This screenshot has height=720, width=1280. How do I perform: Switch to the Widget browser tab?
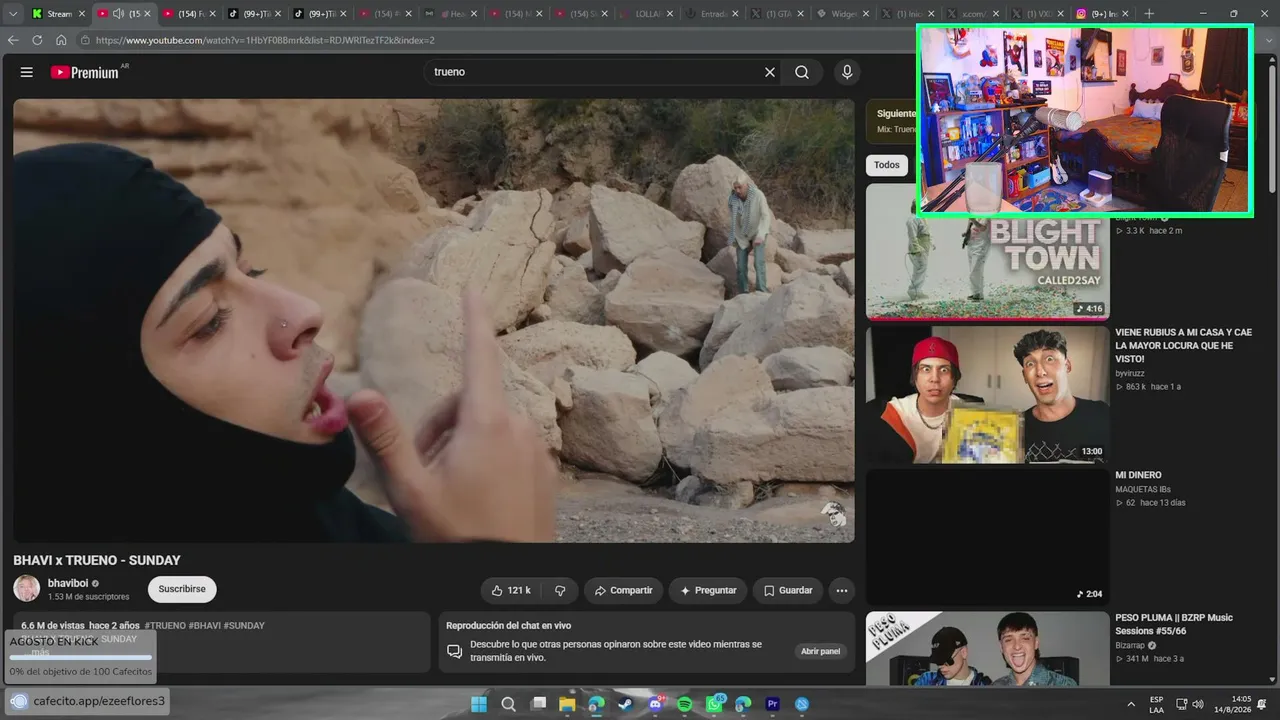pyautogui.click(x=841, y=14)
